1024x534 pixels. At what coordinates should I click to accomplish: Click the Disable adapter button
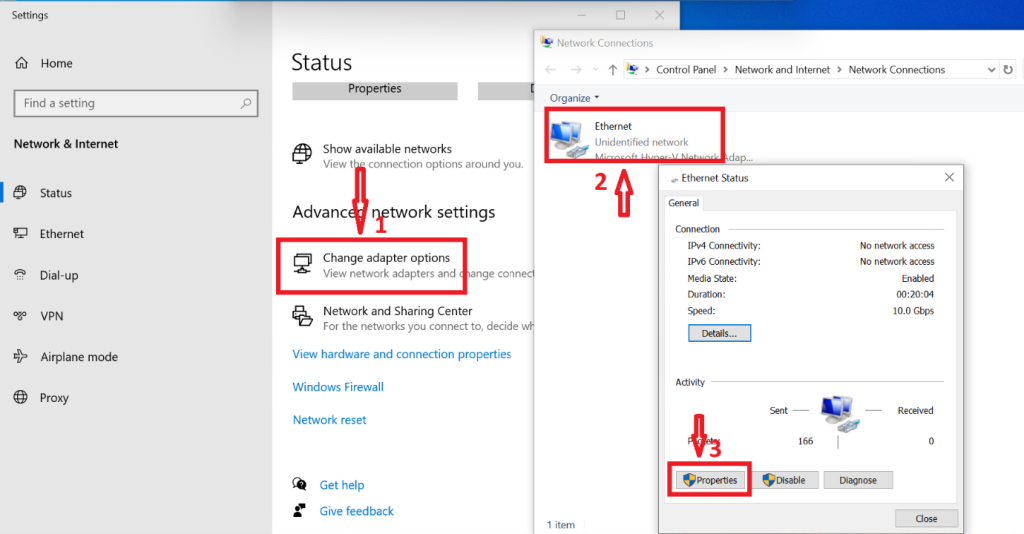click(x=784, y=480)
